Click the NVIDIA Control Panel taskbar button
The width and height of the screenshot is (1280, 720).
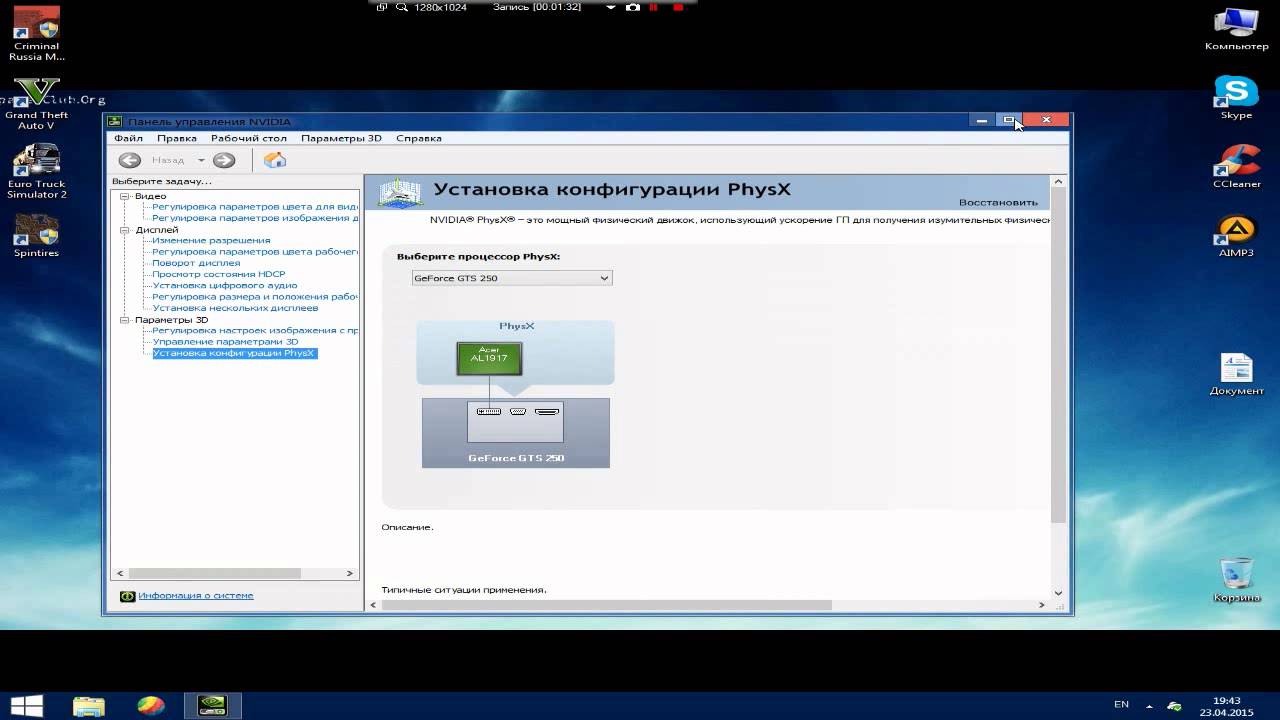tap(212, 706)
